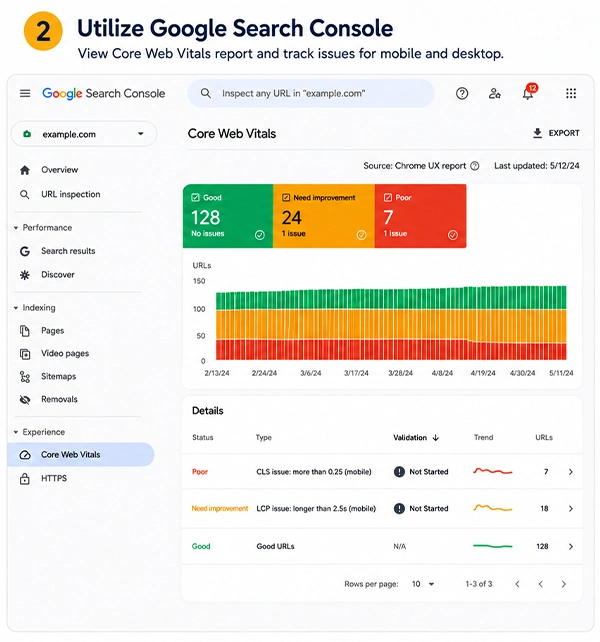The image size is (600, 642).
Task: Click the Discover asterisk icon
Action: [x=25, y=275]
